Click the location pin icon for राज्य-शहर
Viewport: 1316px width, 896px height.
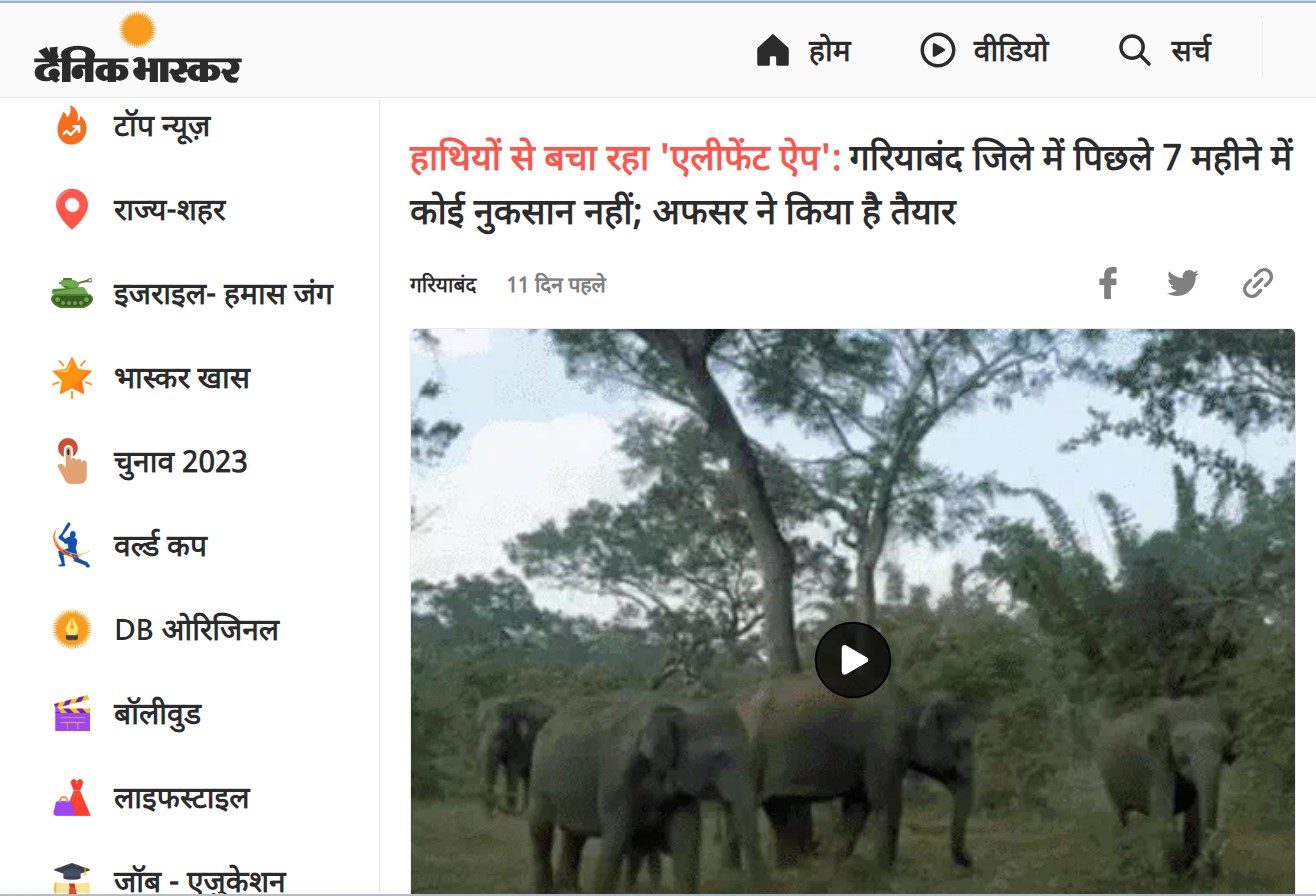[71, 210]
